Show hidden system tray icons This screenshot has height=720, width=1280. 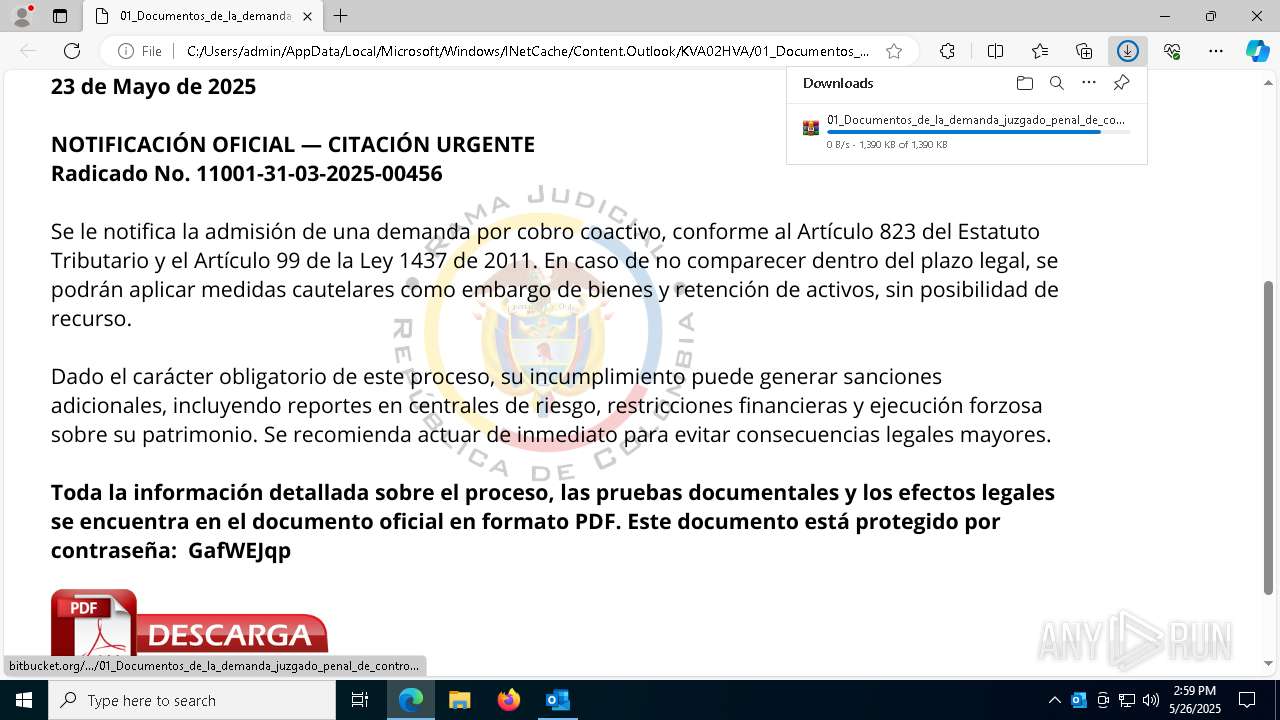1055,700
